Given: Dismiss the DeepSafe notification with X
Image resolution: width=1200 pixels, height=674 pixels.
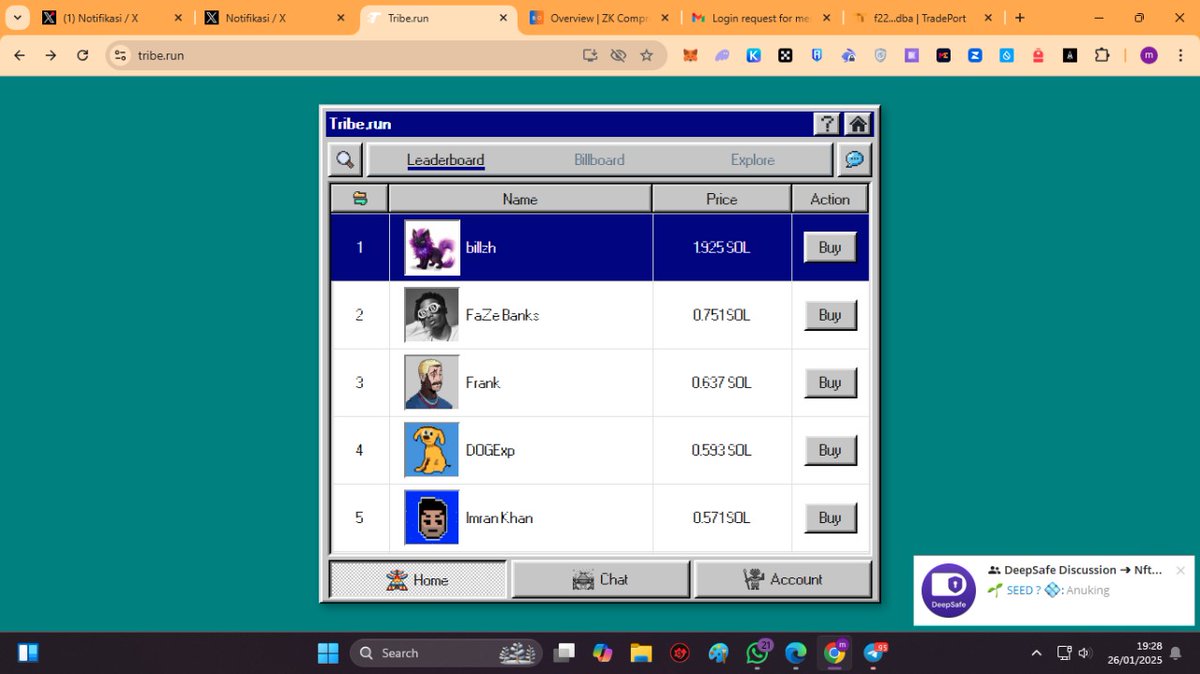Looking at the screenshot, I should (1180, 570).
